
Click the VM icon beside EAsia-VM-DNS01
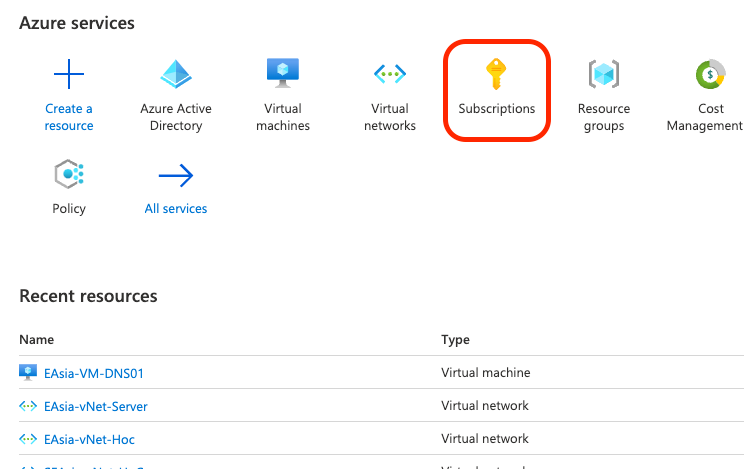point(28,373)
